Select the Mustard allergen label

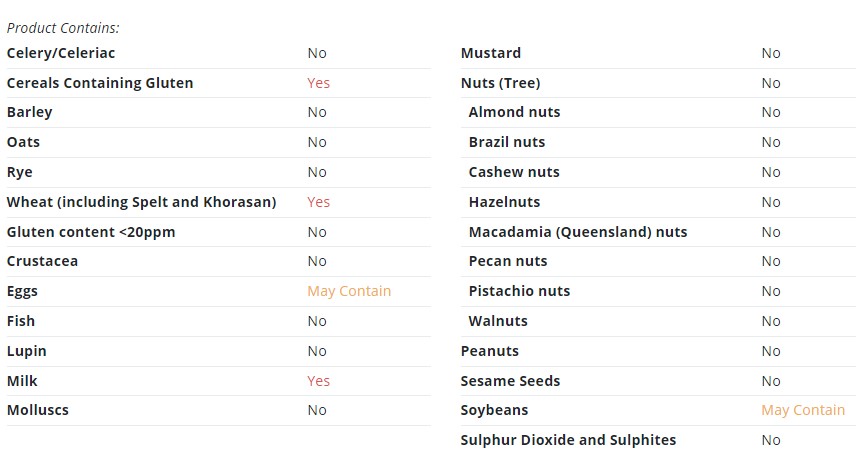(x=491, y=53)
